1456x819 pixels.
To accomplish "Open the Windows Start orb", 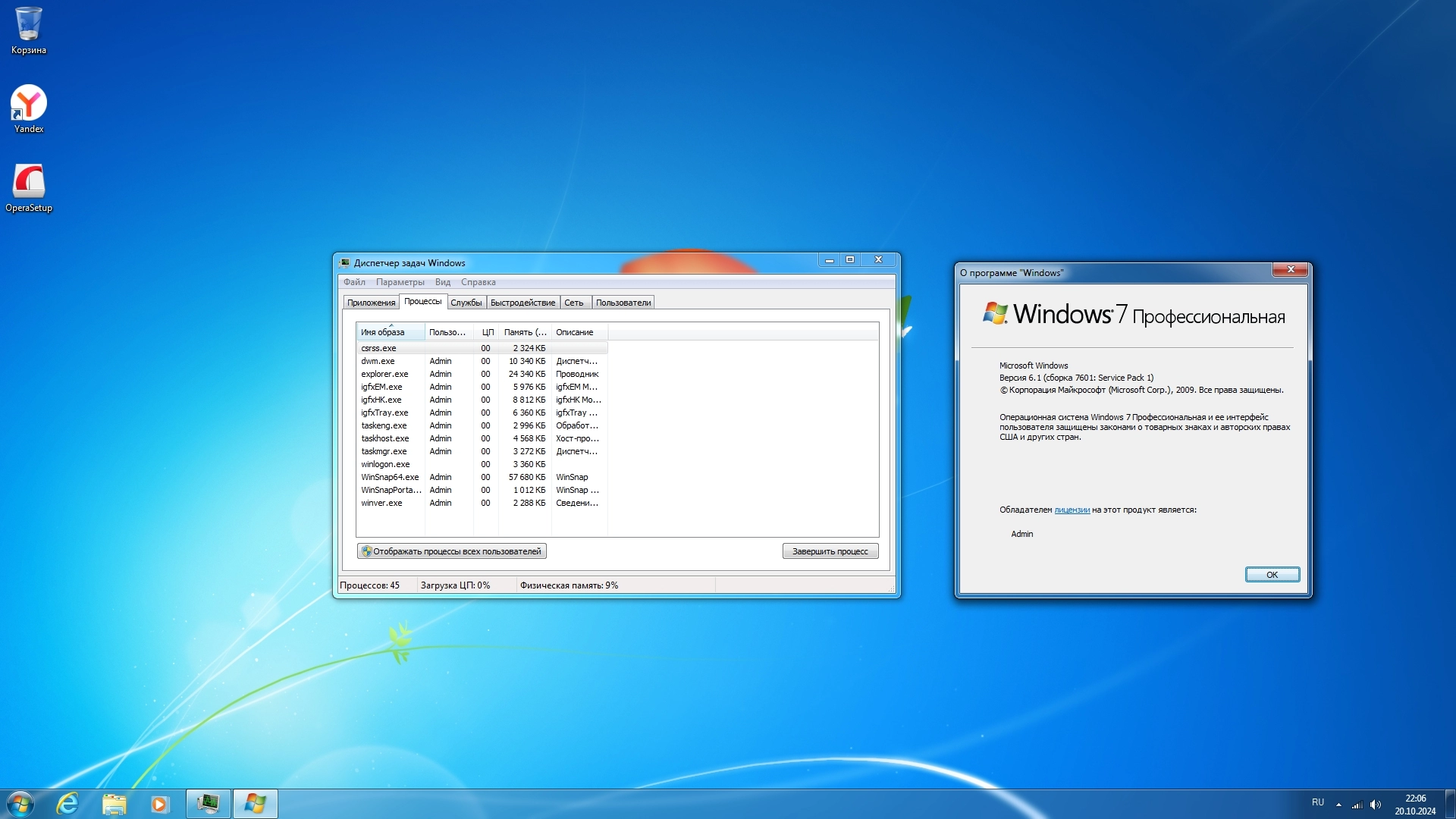I will [x=20, y=804].
